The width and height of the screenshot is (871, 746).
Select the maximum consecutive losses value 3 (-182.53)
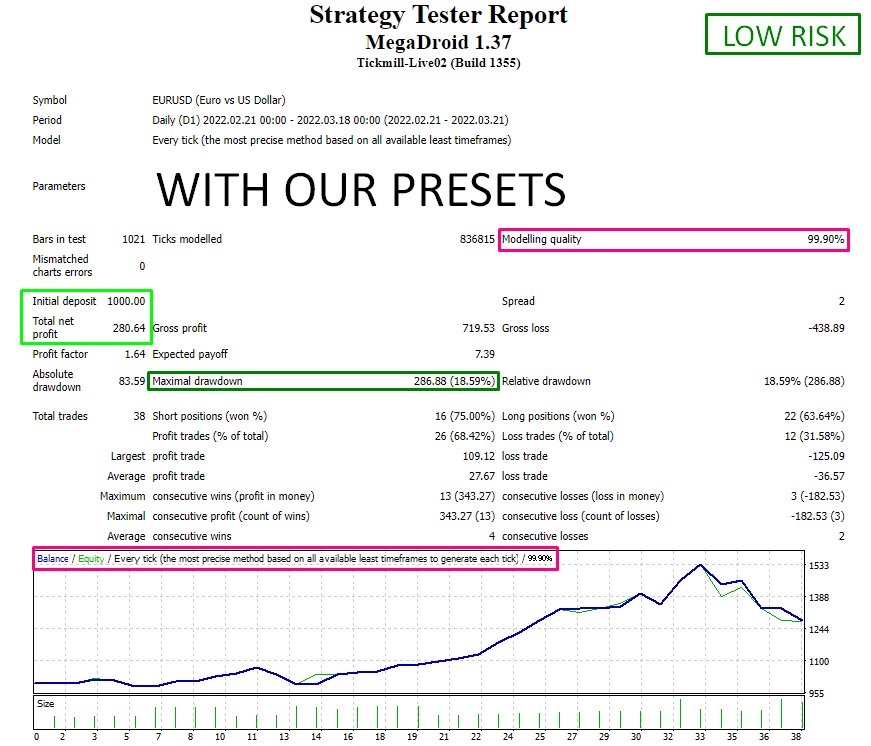pos(818,496)
